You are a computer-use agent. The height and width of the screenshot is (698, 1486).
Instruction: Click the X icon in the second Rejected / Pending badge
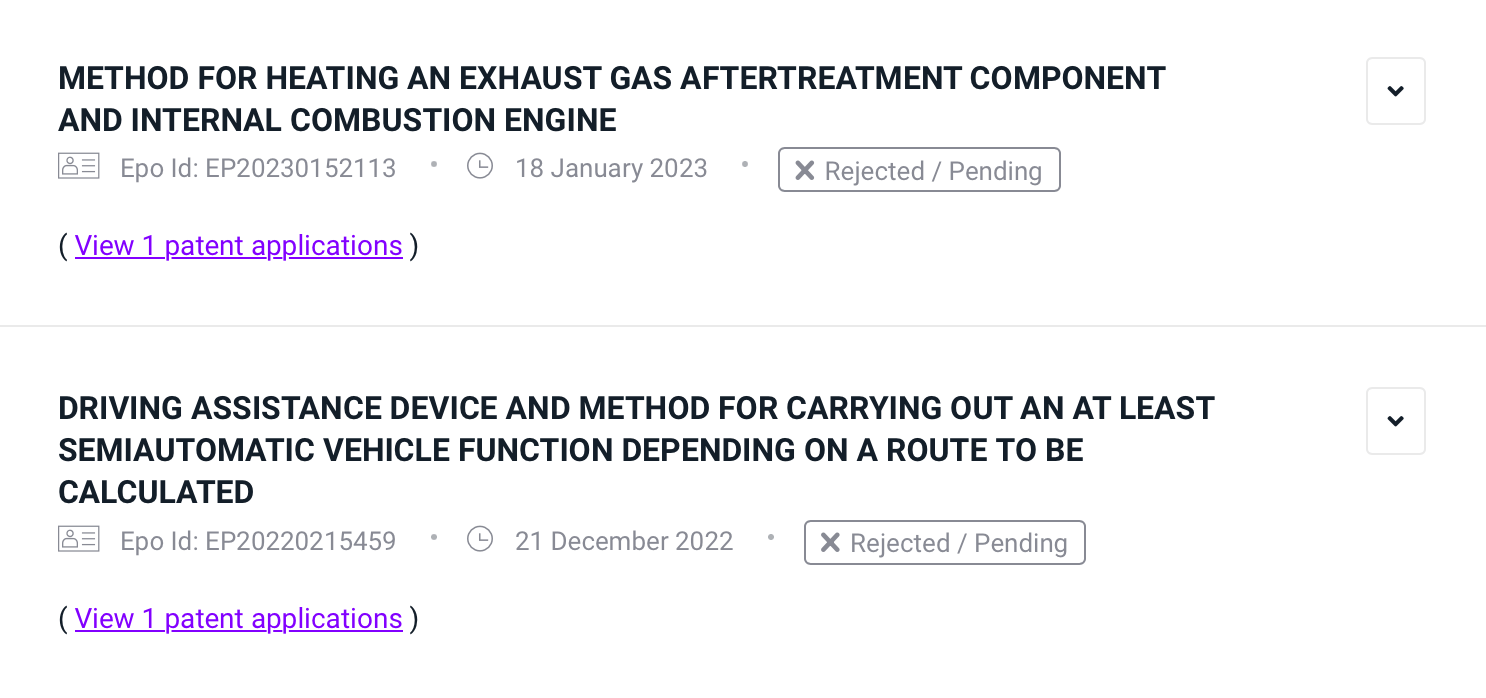pos(830,543)
